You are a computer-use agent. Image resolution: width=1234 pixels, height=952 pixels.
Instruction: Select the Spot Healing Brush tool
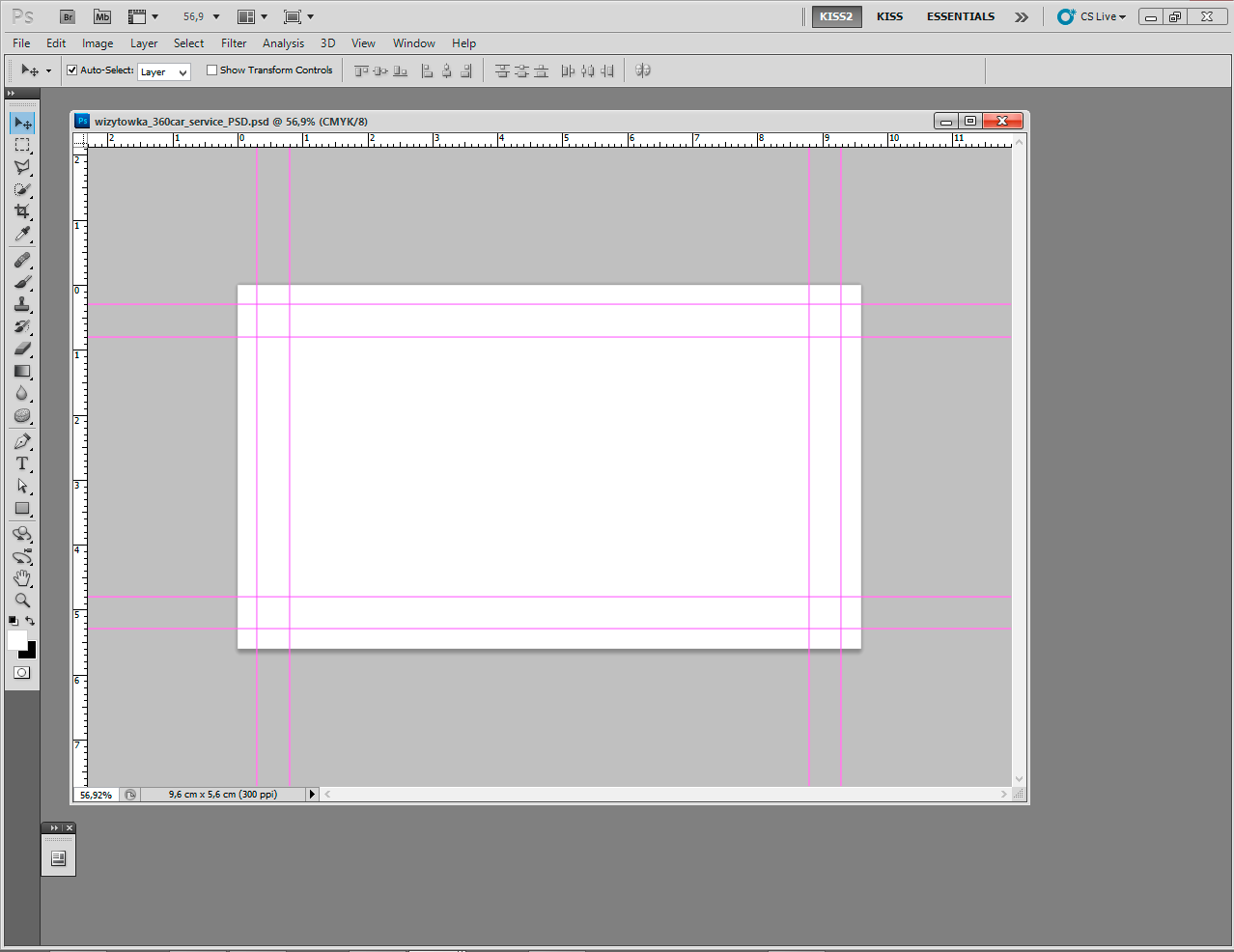coord(22,261)
